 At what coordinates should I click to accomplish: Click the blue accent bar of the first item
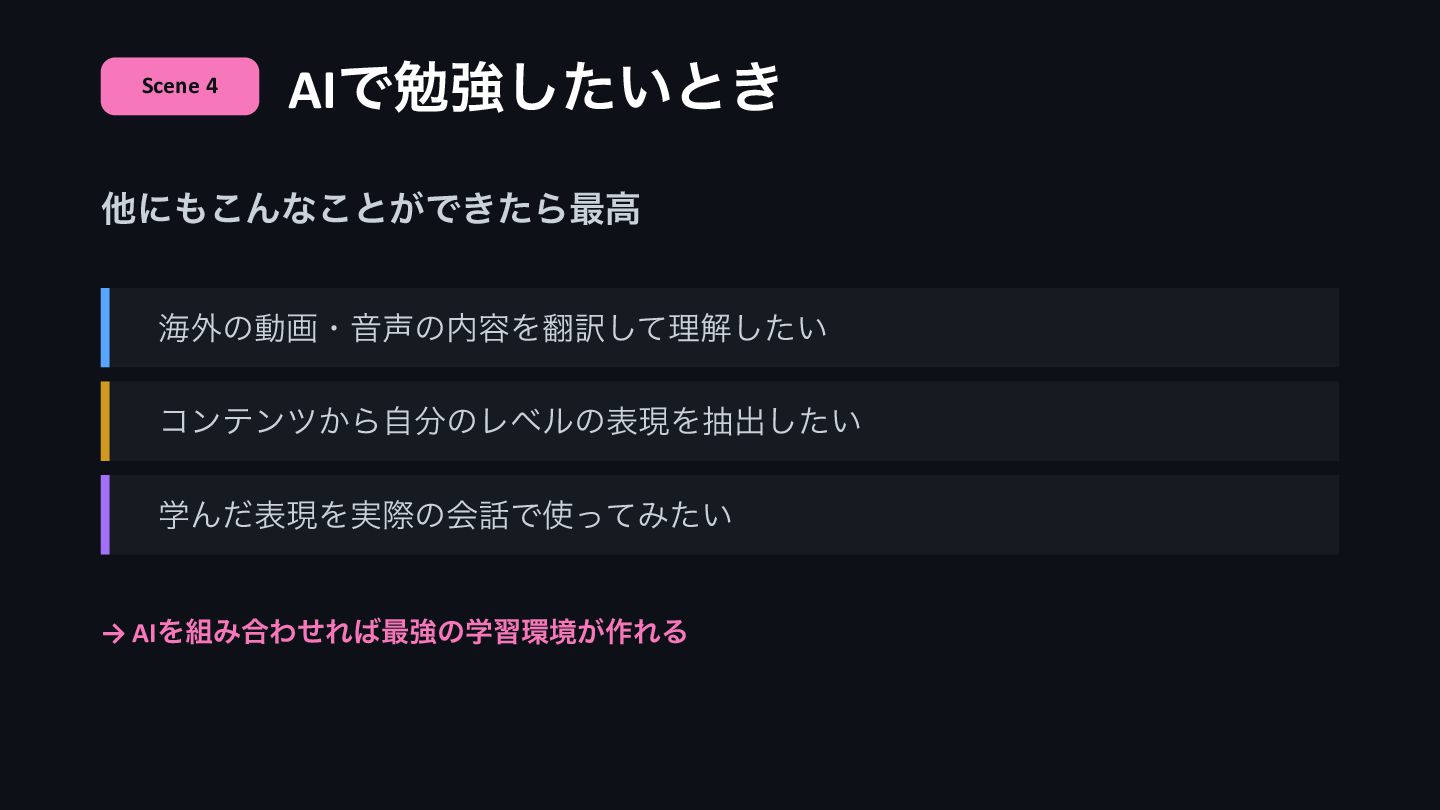tap(105, 328)
